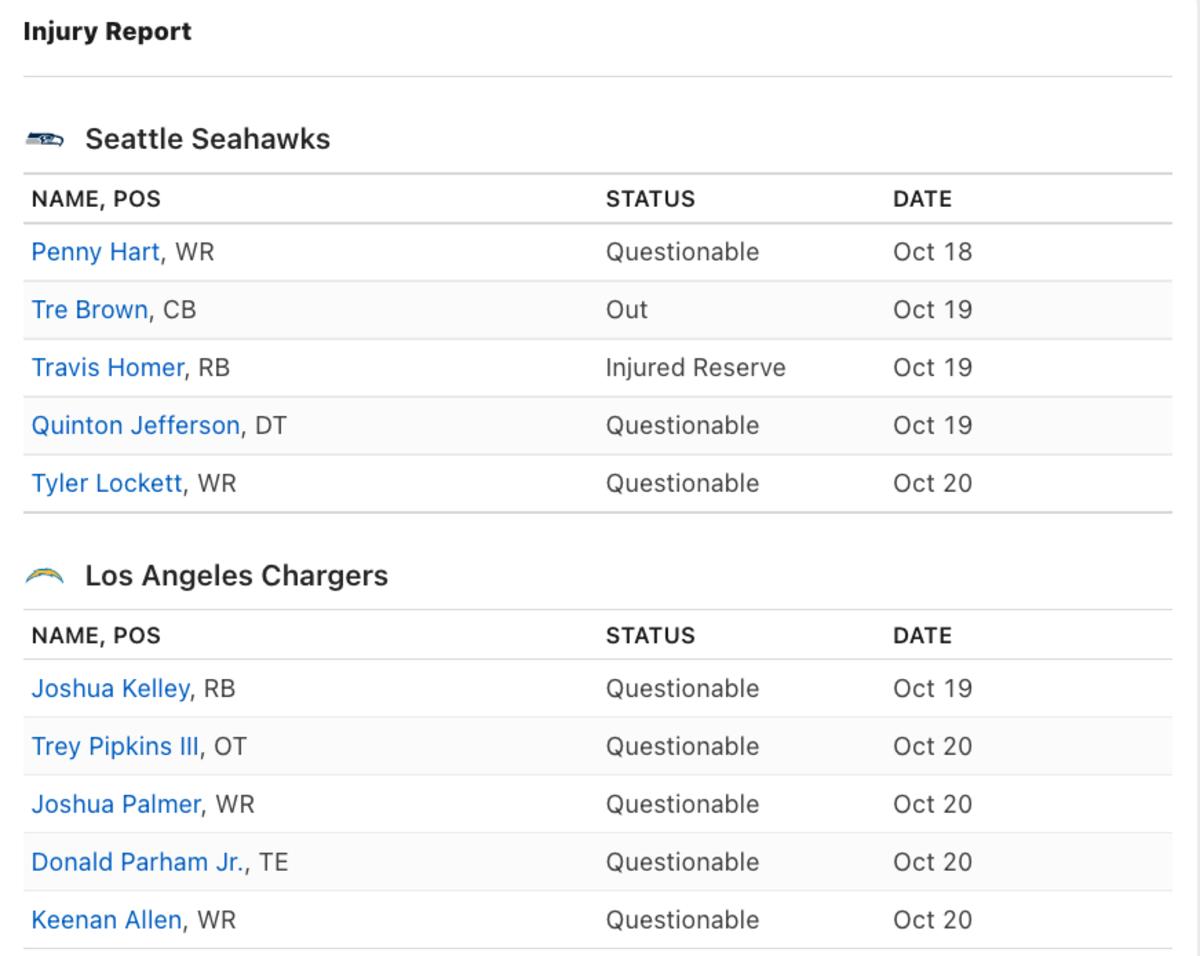Select the Joshua Palmer link
The width and height of the screenshot is (1200, 956).
coord(116,805)
